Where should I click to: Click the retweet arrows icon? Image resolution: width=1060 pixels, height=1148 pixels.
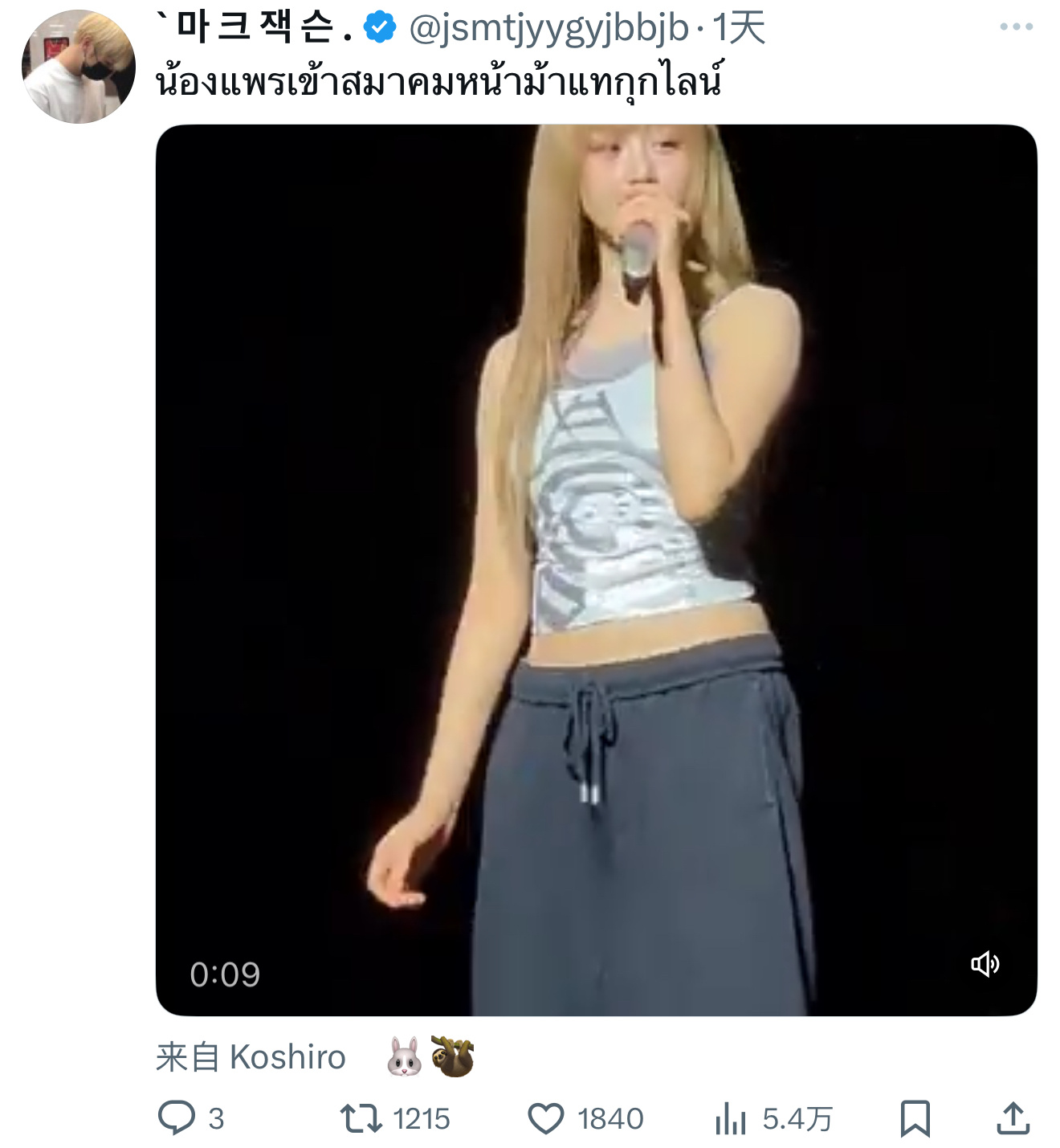click(361, 1118)
